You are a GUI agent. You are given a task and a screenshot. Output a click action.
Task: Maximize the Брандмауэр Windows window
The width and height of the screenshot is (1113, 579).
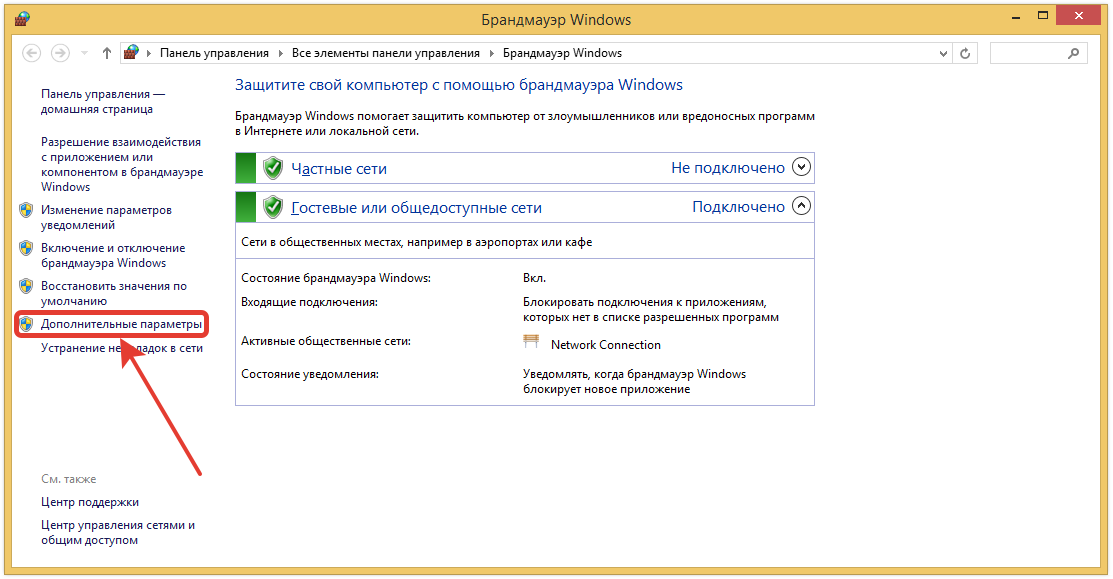pyautogui.click(x=1043, y=16)
